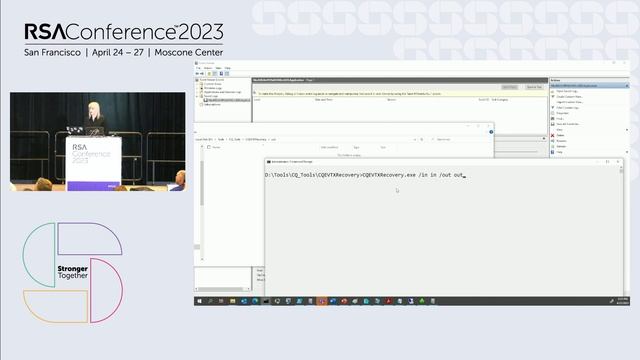Click the Forward arrow in Event Viewer toolbar
This screenshot has width=640, height=360.
tap(202, 73)
